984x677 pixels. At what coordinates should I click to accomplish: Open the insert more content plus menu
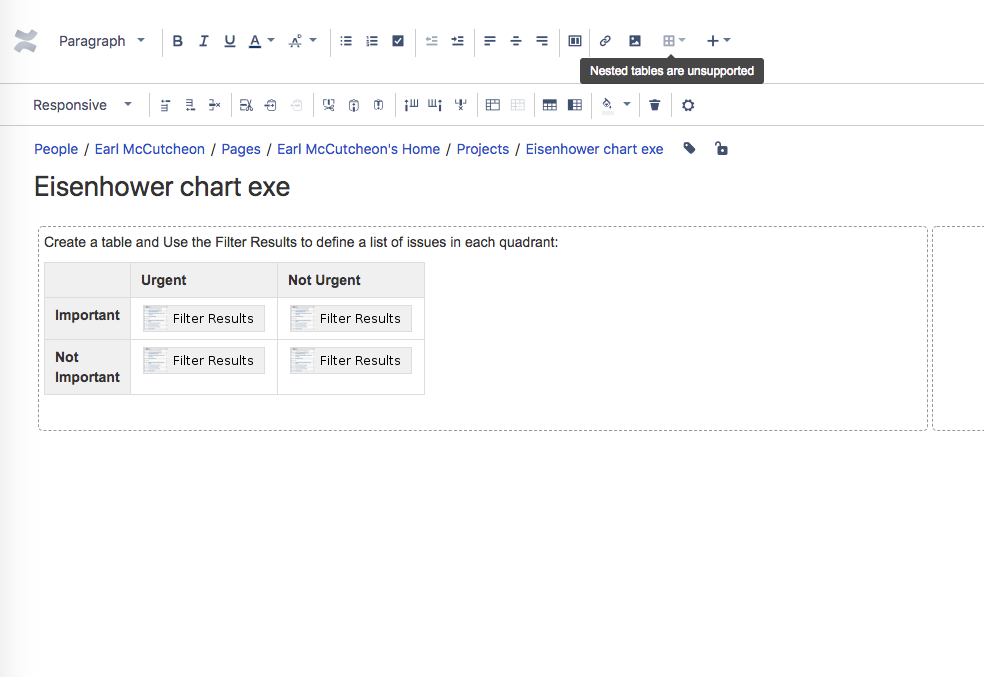click(x=719, y=41)
